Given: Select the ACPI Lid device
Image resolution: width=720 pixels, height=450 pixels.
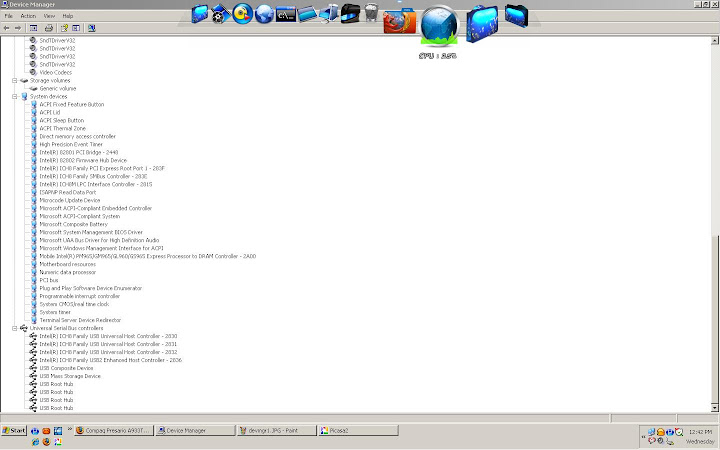Looking at the screenshot, I should click(x=50, y=112).
